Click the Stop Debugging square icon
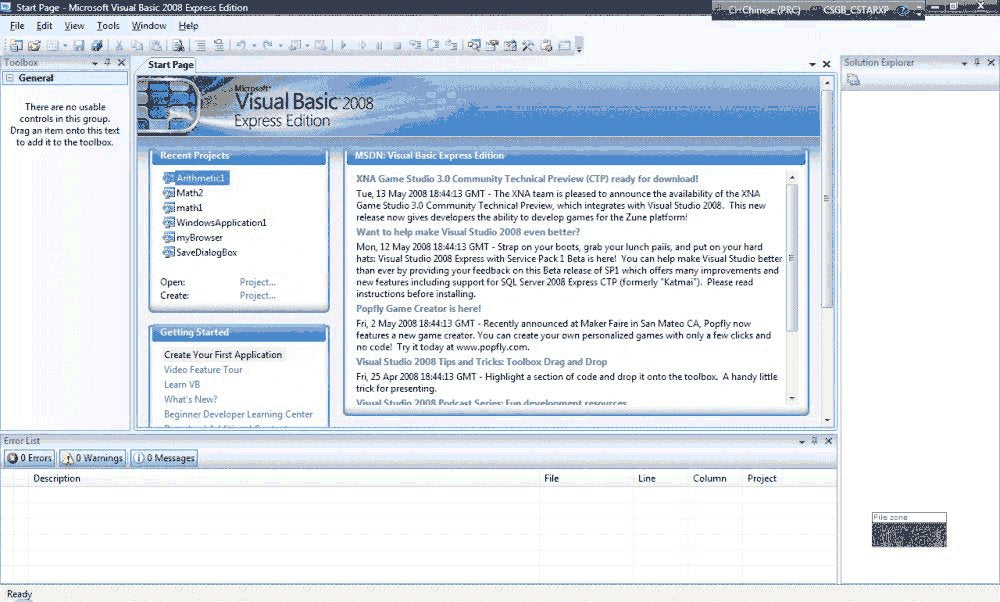This screenshot has height=602, width=1000. point(397,45)
